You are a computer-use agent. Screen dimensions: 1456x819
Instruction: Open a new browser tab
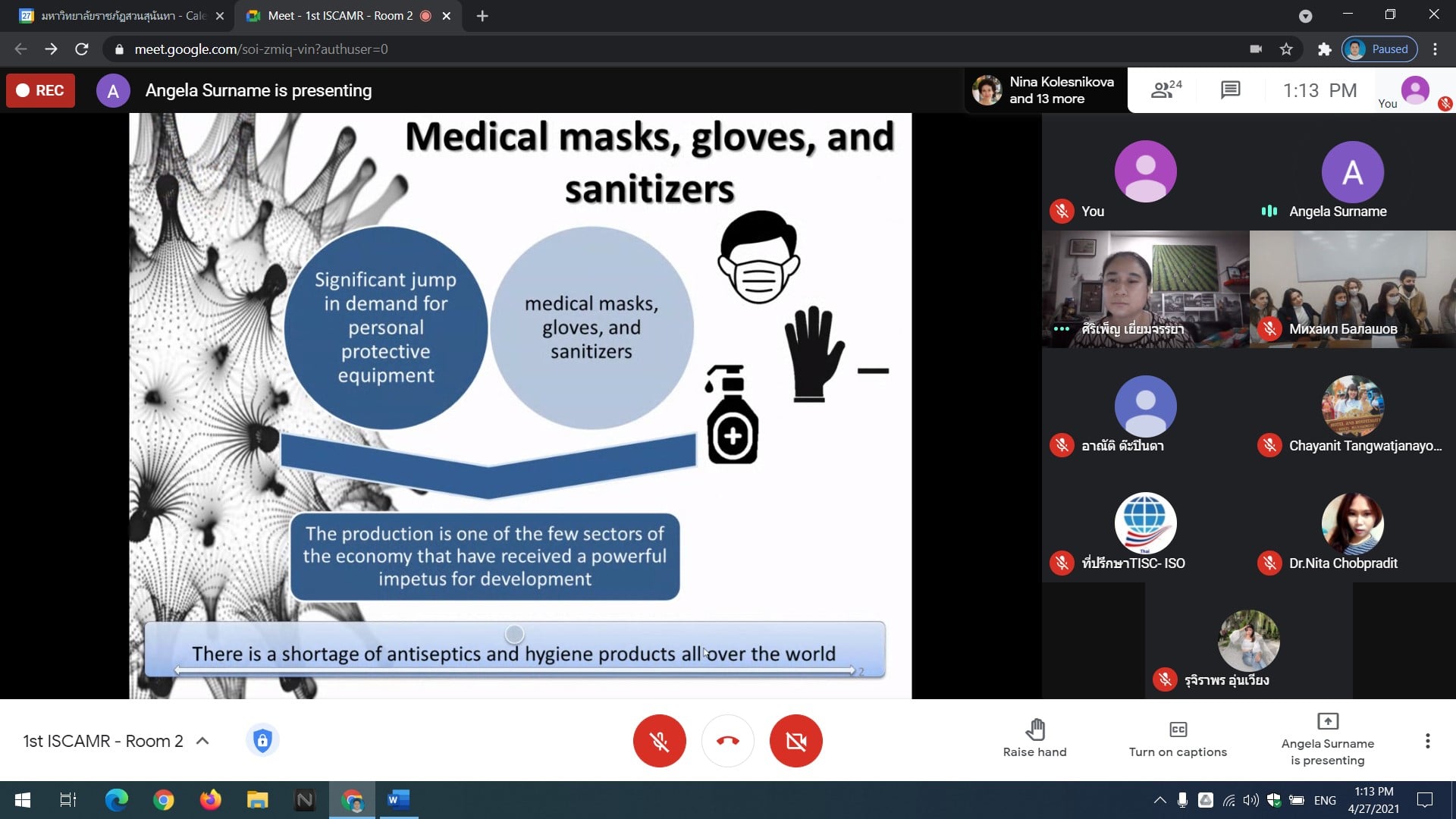click(x=482, y=16)
